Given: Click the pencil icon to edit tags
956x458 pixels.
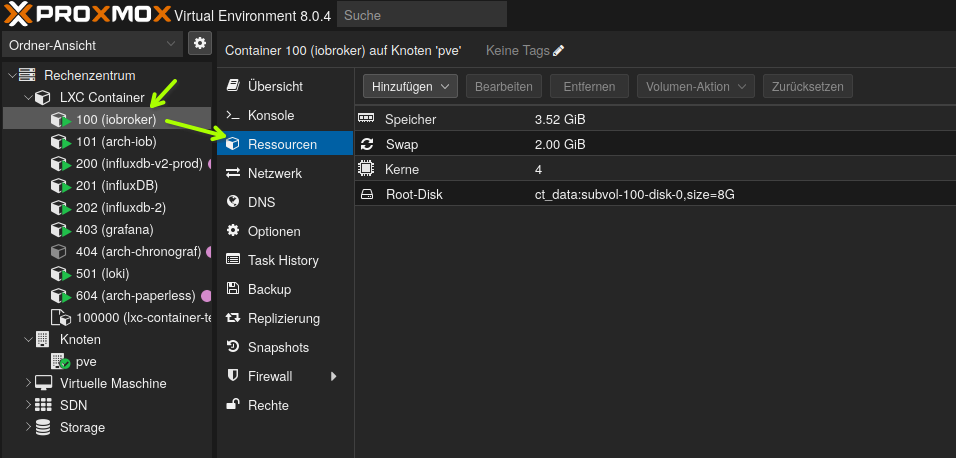Looking at the screenshot, I should pyautogui.click(x=558, y=51).
